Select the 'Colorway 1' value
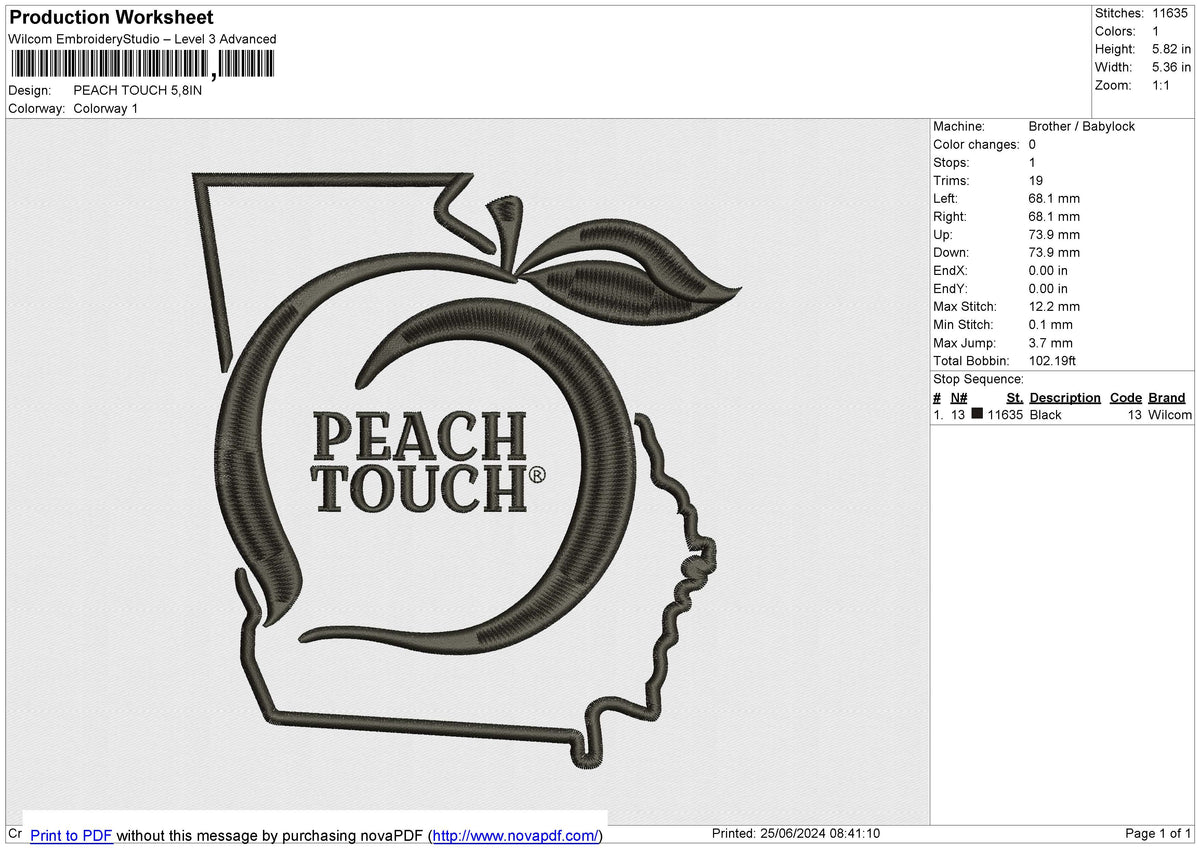The height and width of the screenshot is (848, 1200). click(x=106, y=108)
